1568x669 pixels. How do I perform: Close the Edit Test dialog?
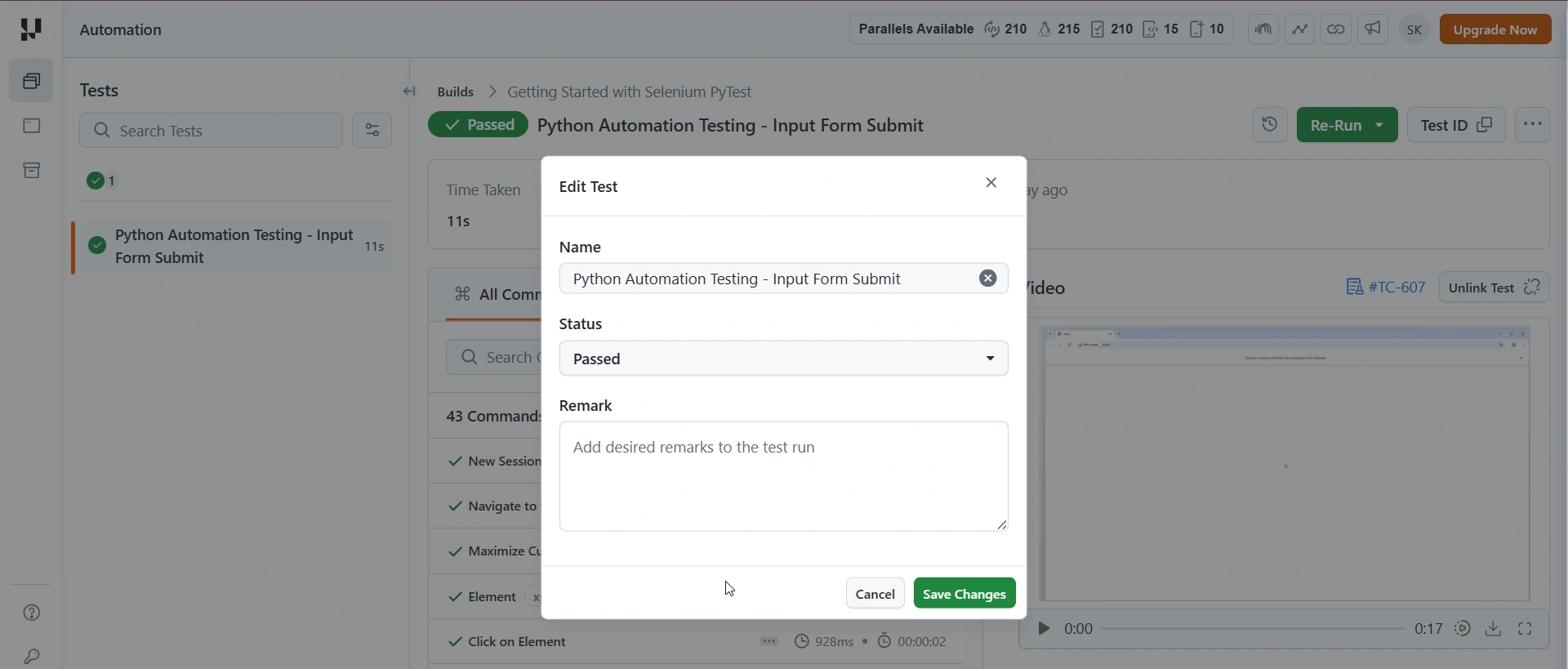point(991,182)
